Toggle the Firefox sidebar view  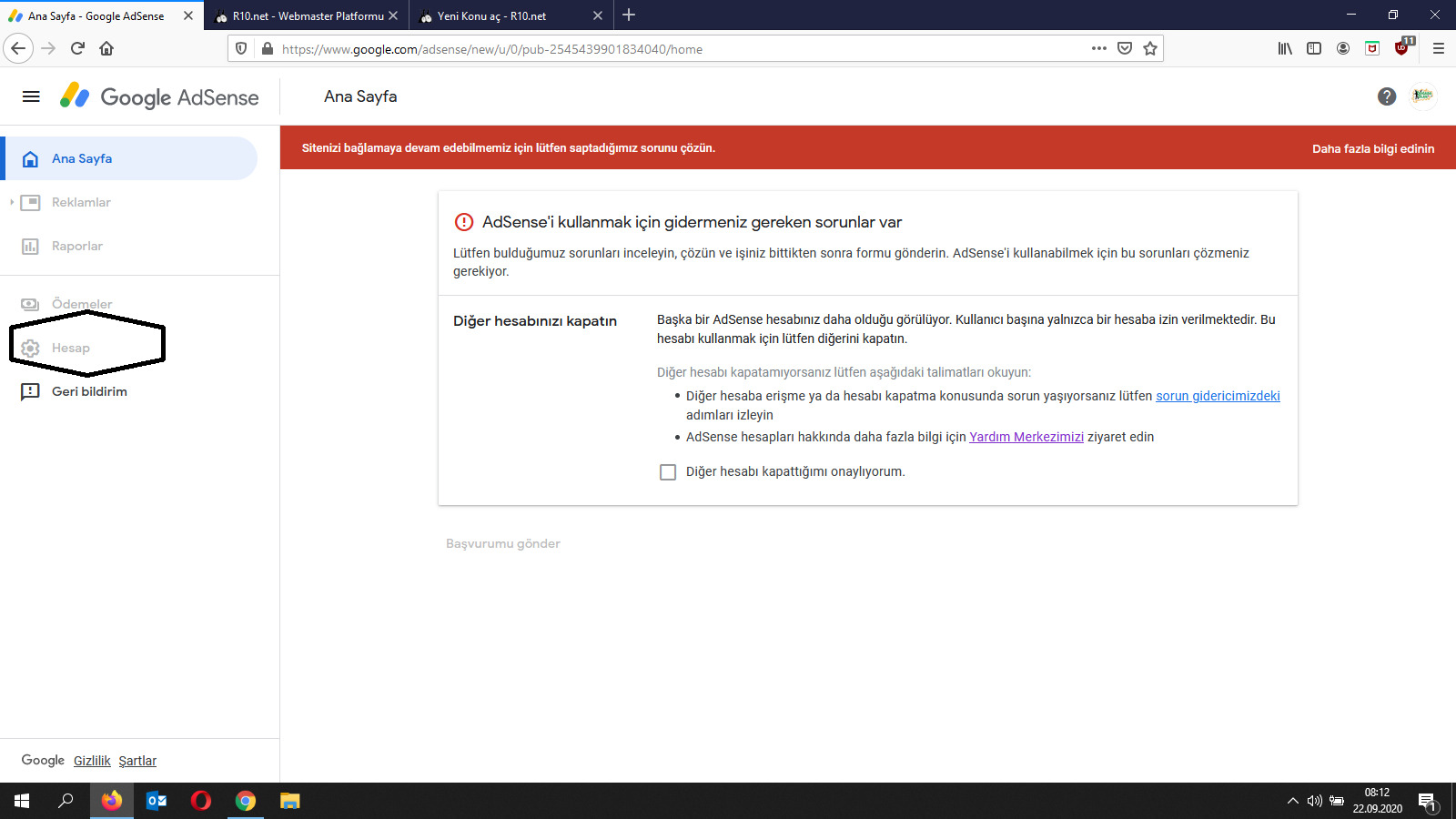point(1314,48)
